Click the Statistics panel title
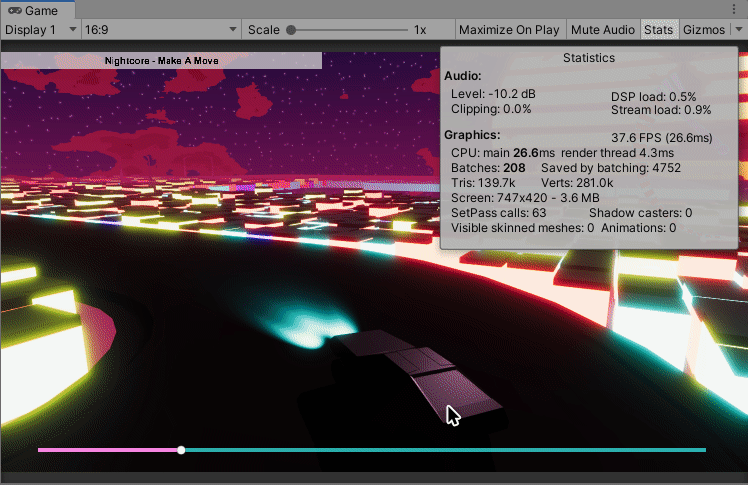The image size is (748, 485). pyautogui.click(x=589, y=58)
